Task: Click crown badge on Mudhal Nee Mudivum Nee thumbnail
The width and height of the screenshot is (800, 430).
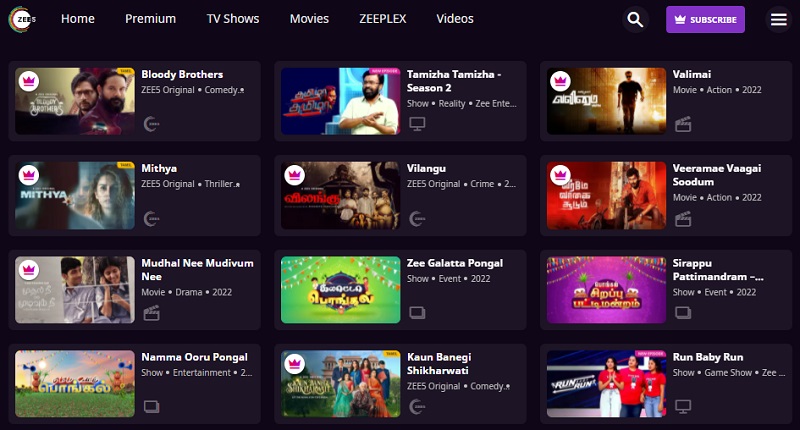Action: pyautogui.click(x=29, y=270)
